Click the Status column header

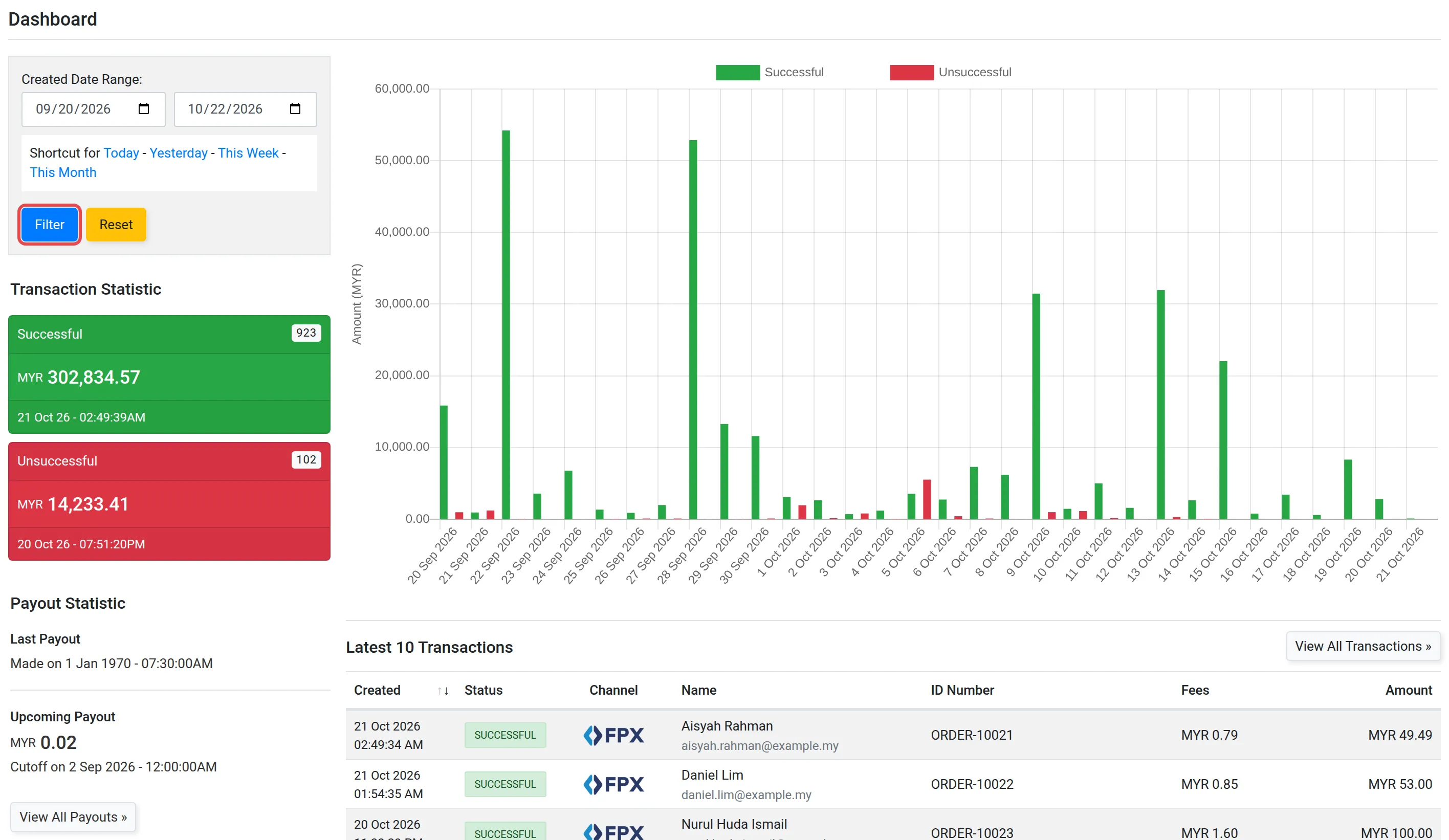click(484, 691)
